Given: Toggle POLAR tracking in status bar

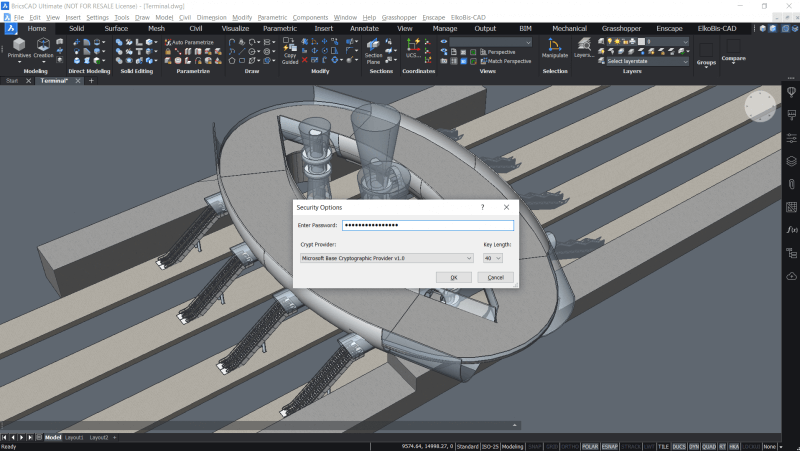Looking at the screenshot, I should coord(589,446).
